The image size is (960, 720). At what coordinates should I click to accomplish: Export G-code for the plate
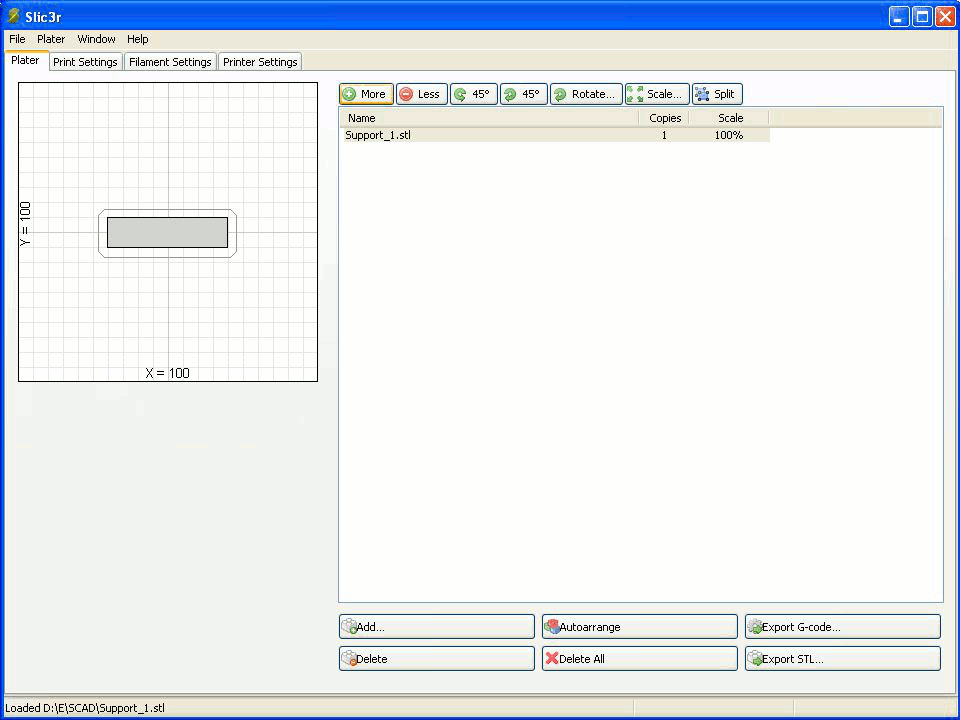(842, 627)
